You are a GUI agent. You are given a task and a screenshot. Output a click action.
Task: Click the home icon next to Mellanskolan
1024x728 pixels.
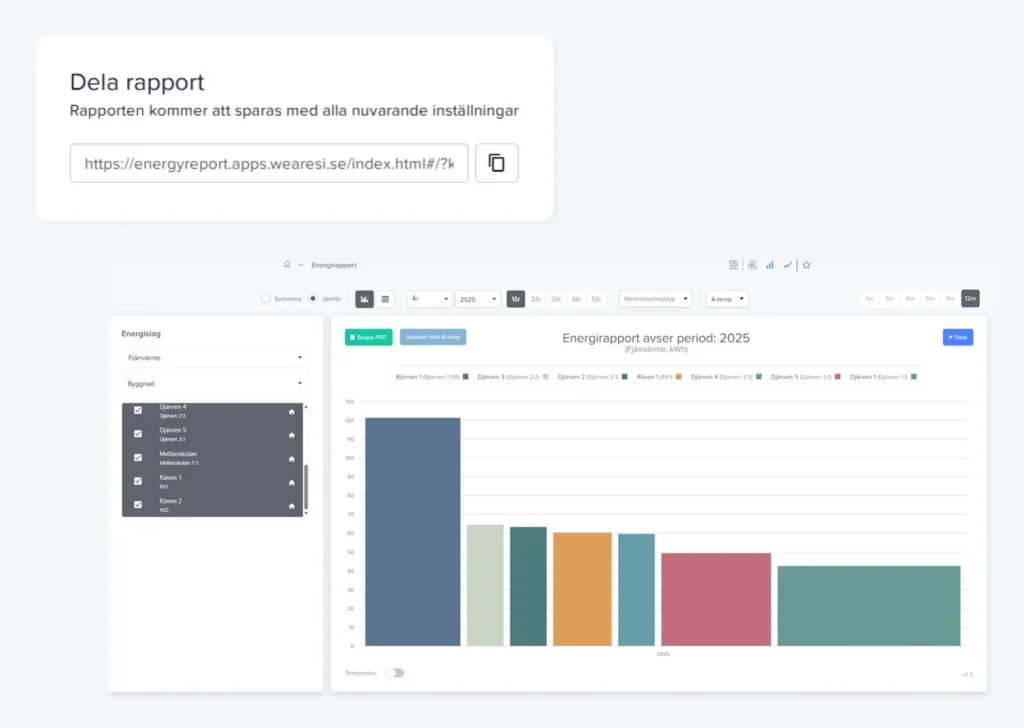[x=292, y=458]
